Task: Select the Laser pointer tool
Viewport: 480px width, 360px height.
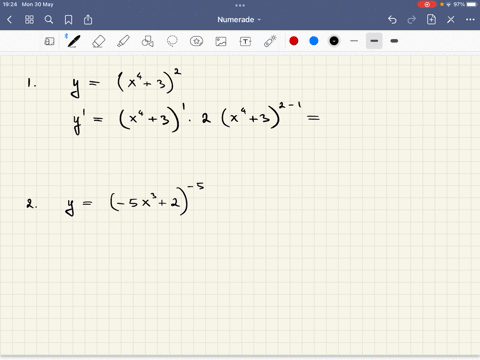Action: coord(270,41)
